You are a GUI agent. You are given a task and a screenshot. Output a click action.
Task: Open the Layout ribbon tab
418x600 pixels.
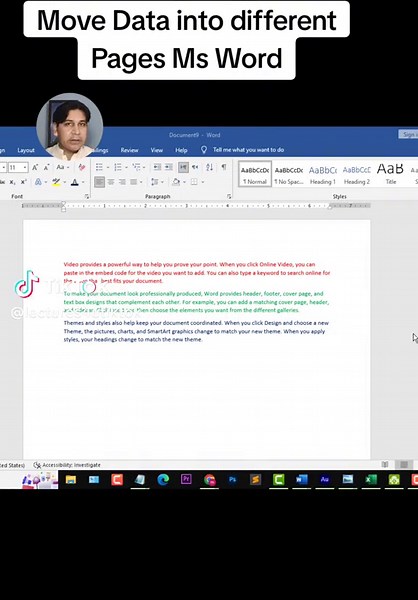coord(26,150)
